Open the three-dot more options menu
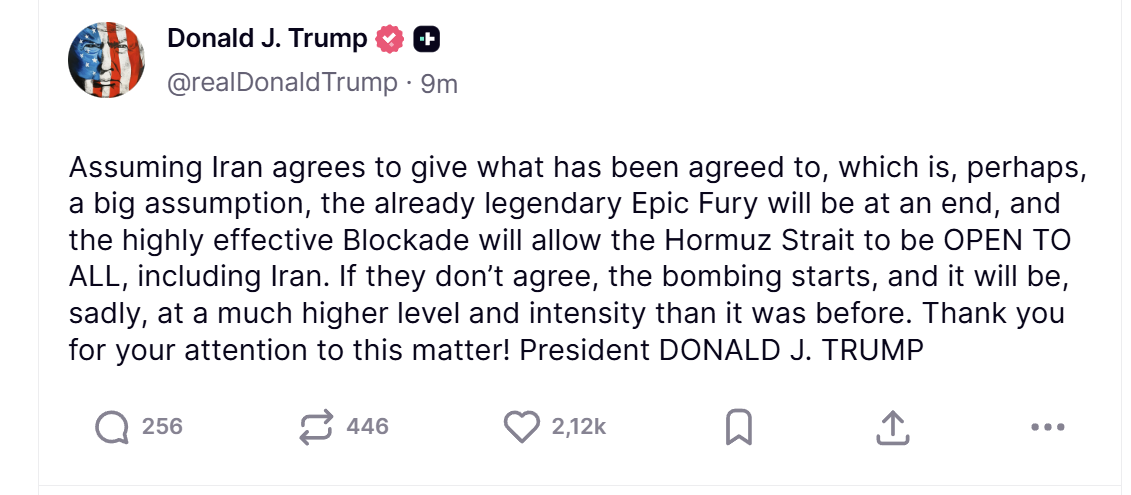 pyautogui.click(x=1047, y=427)
